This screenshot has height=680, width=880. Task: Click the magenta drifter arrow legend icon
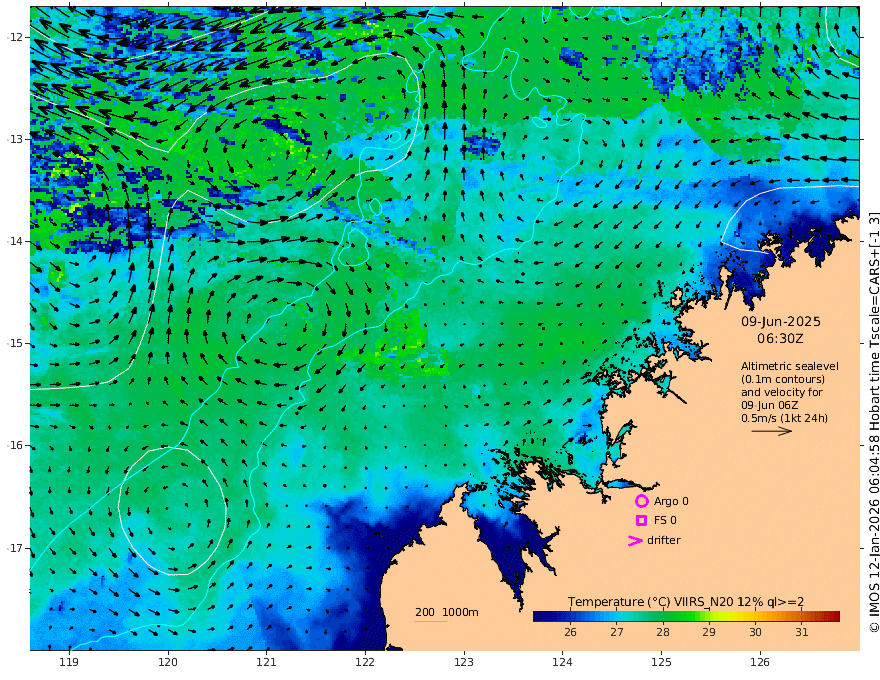click(x=635, y=540)
